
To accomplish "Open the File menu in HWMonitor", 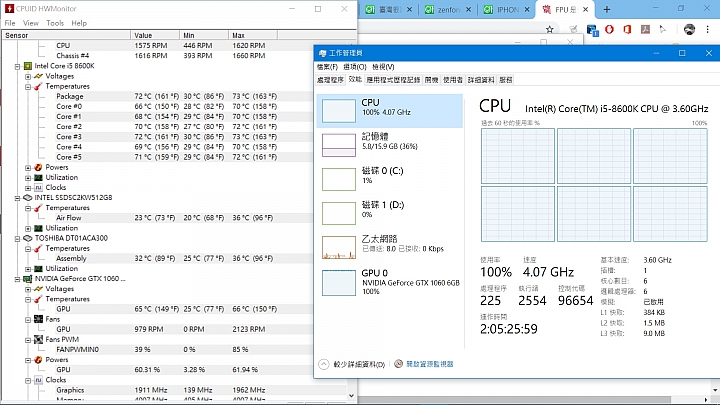I will pos(10,23).
